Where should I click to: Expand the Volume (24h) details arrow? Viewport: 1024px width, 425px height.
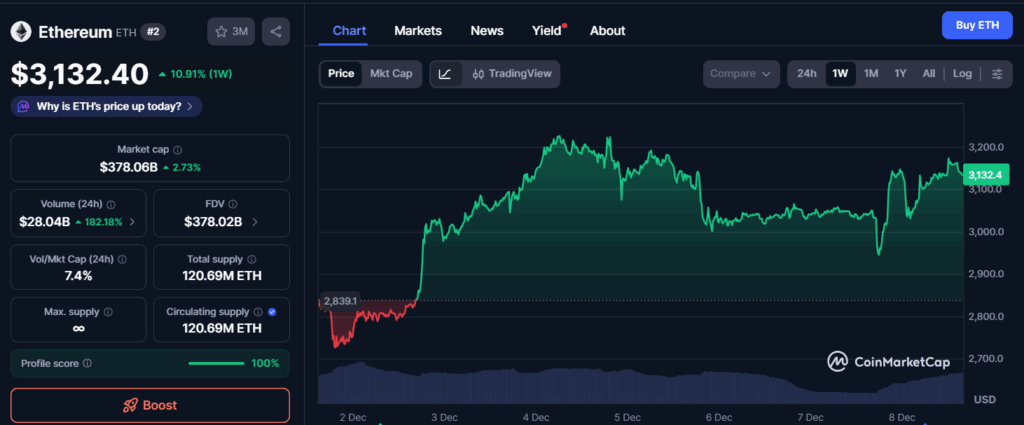pos(132,221)
